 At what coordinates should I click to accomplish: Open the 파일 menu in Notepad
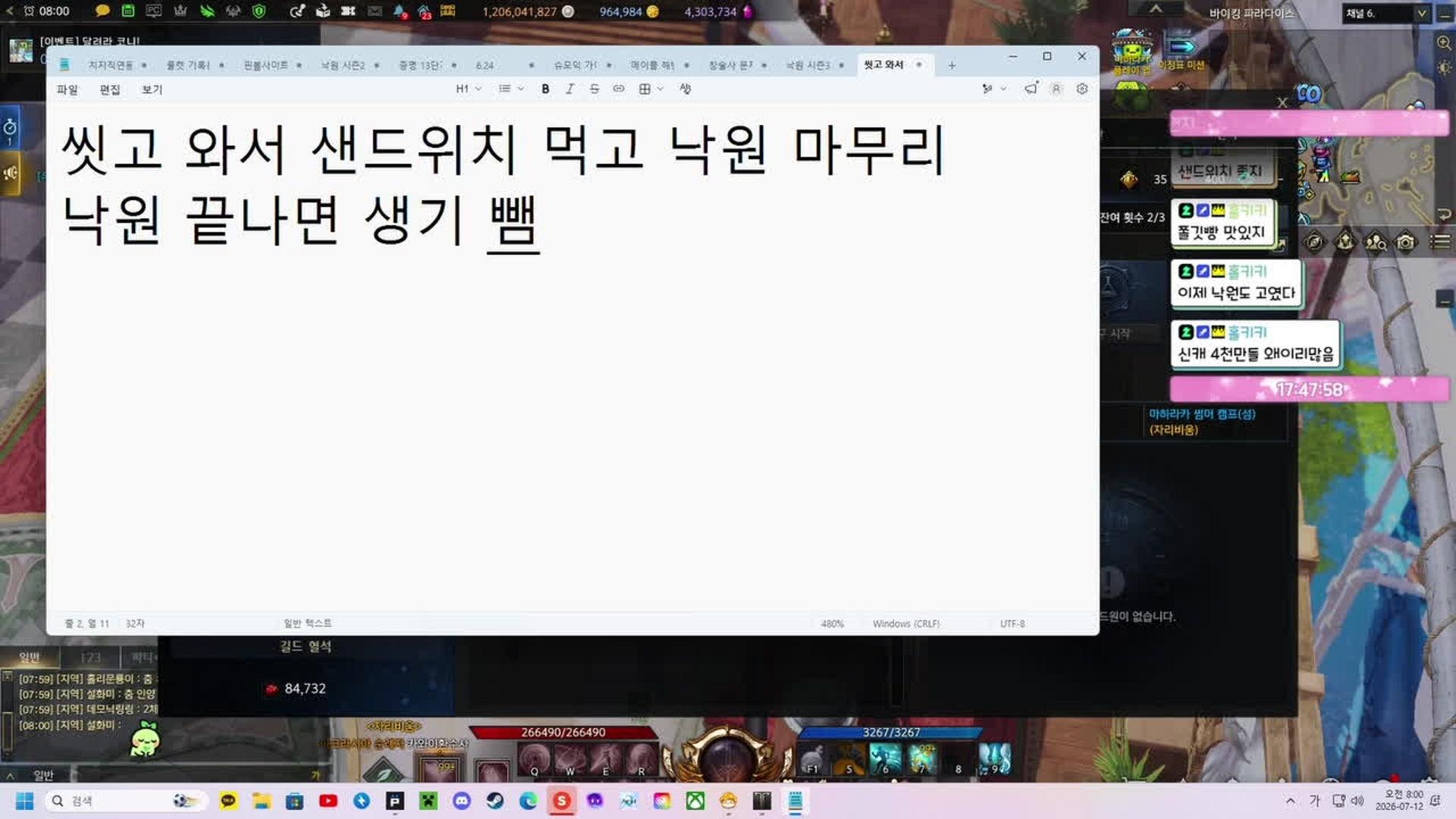point(67,89)
